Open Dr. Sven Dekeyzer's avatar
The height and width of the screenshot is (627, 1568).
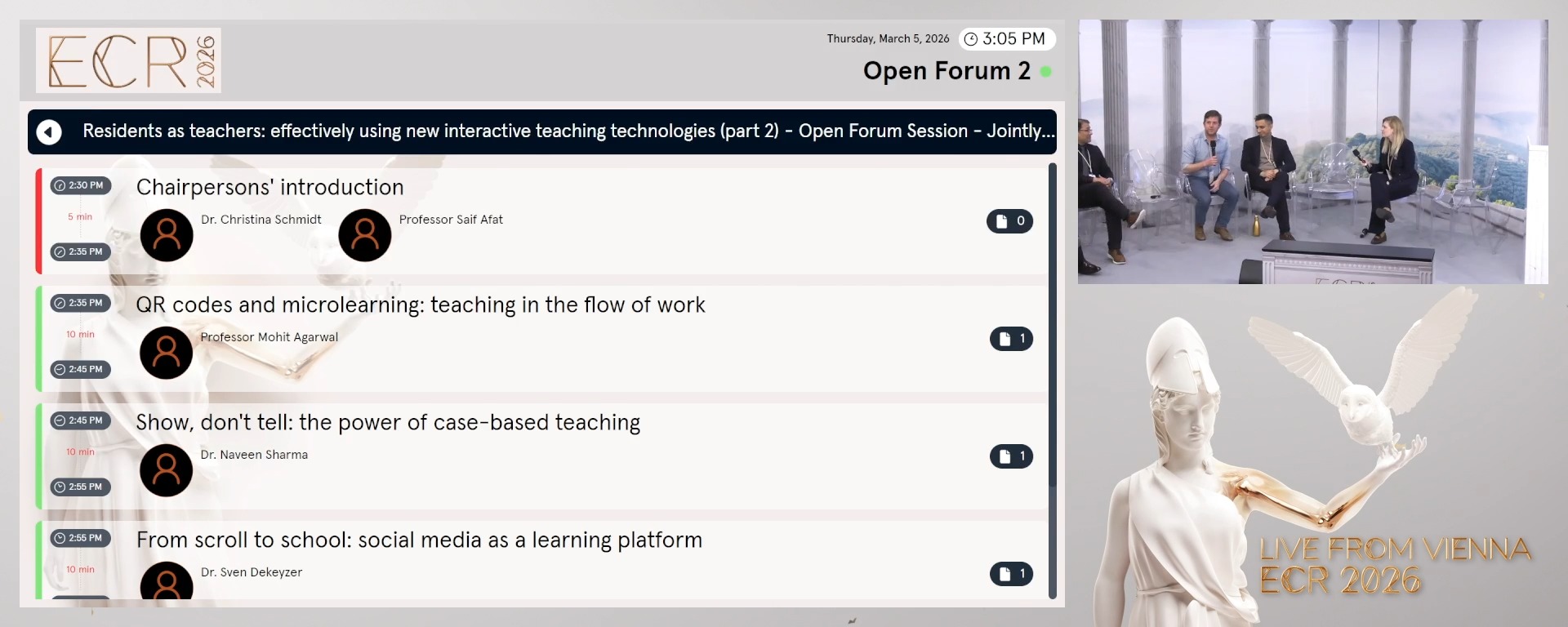[167, 580]
